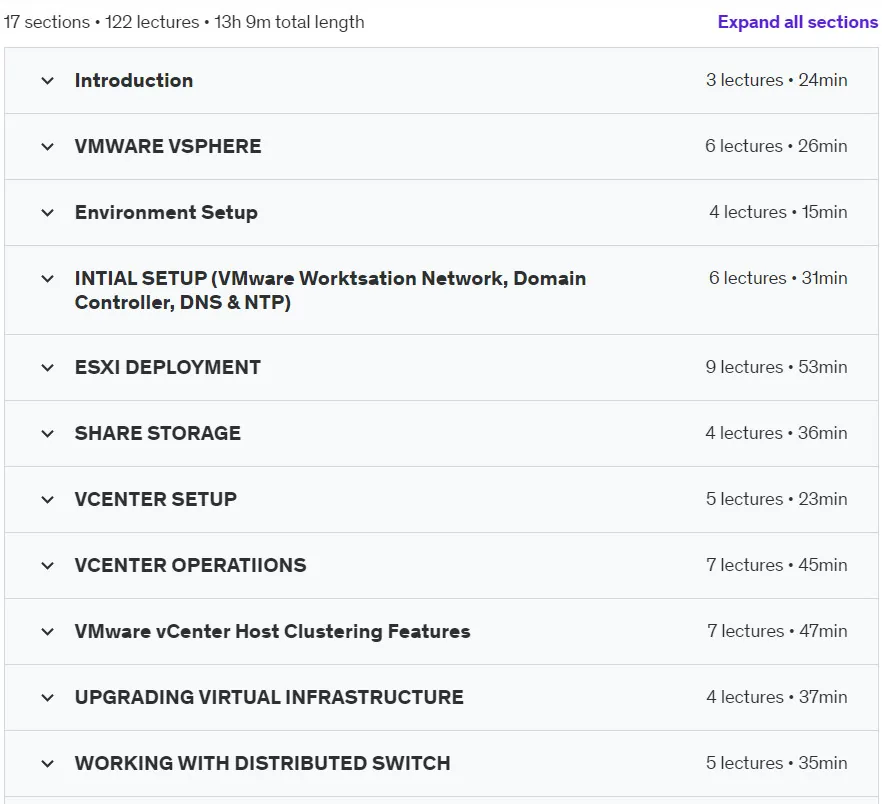Click '7 lectures • 47min' text

coord(777,631)
